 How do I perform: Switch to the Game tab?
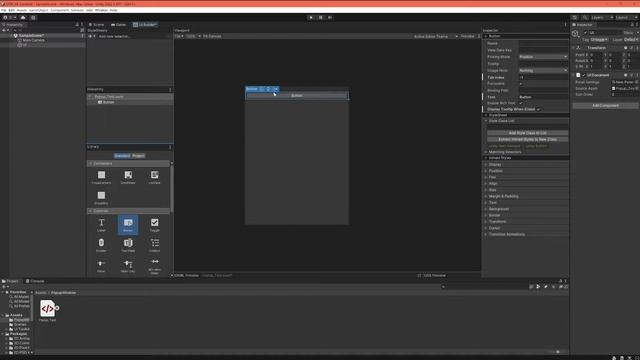pos(119,25)
